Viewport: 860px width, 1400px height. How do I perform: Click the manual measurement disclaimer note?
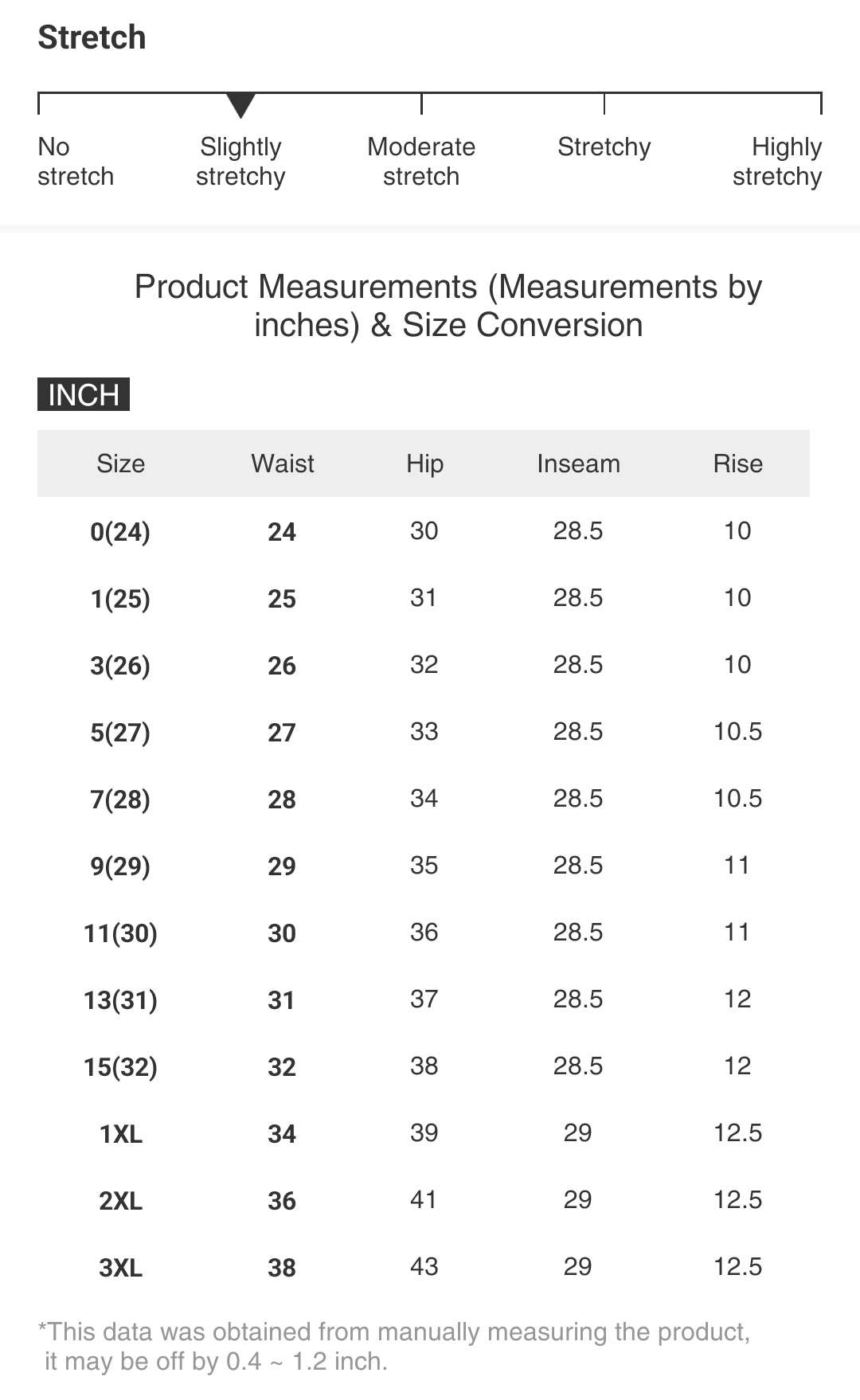394,1346
